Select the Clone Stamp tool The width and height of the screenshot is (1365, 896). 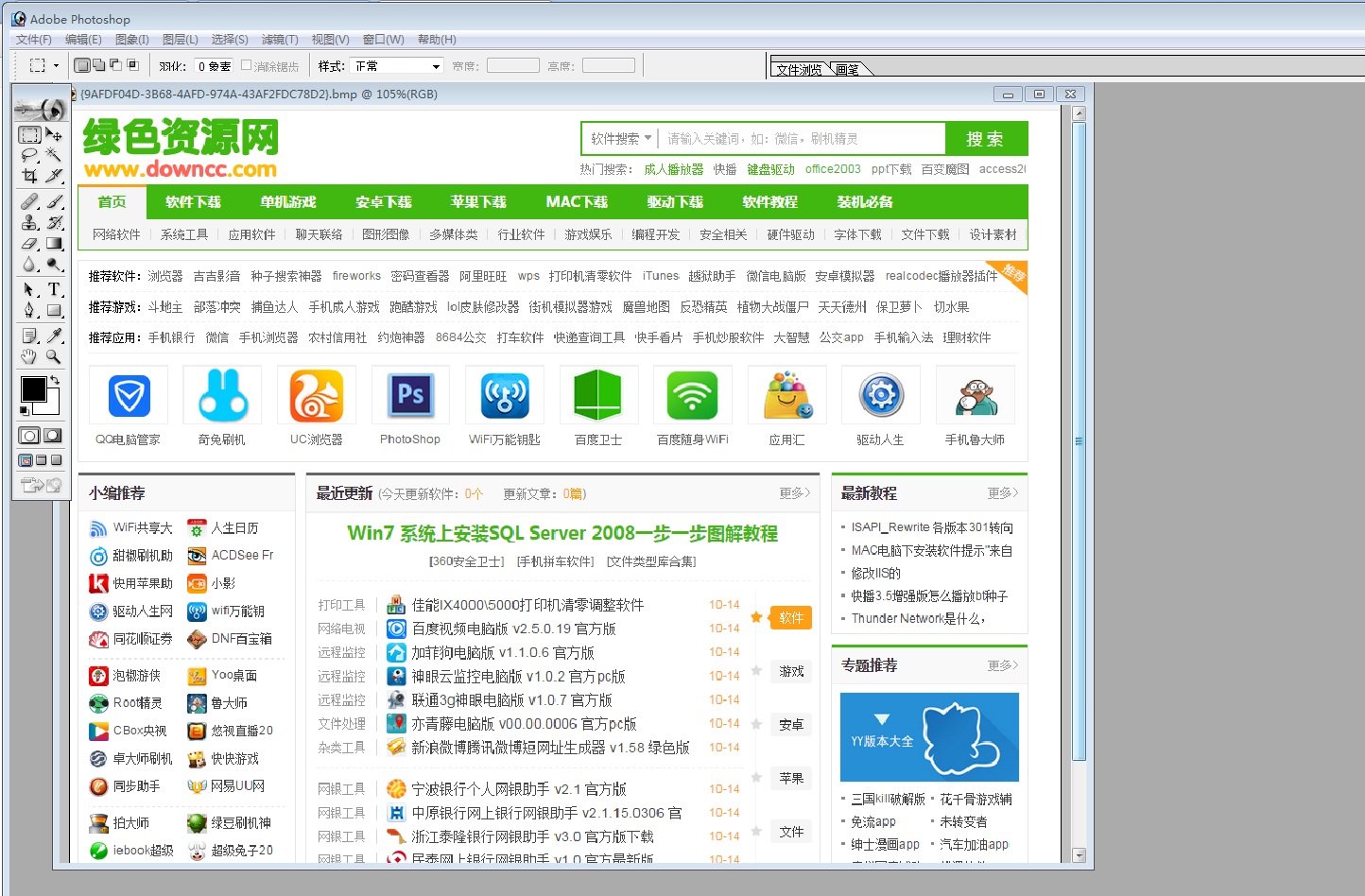pos(31,223)
